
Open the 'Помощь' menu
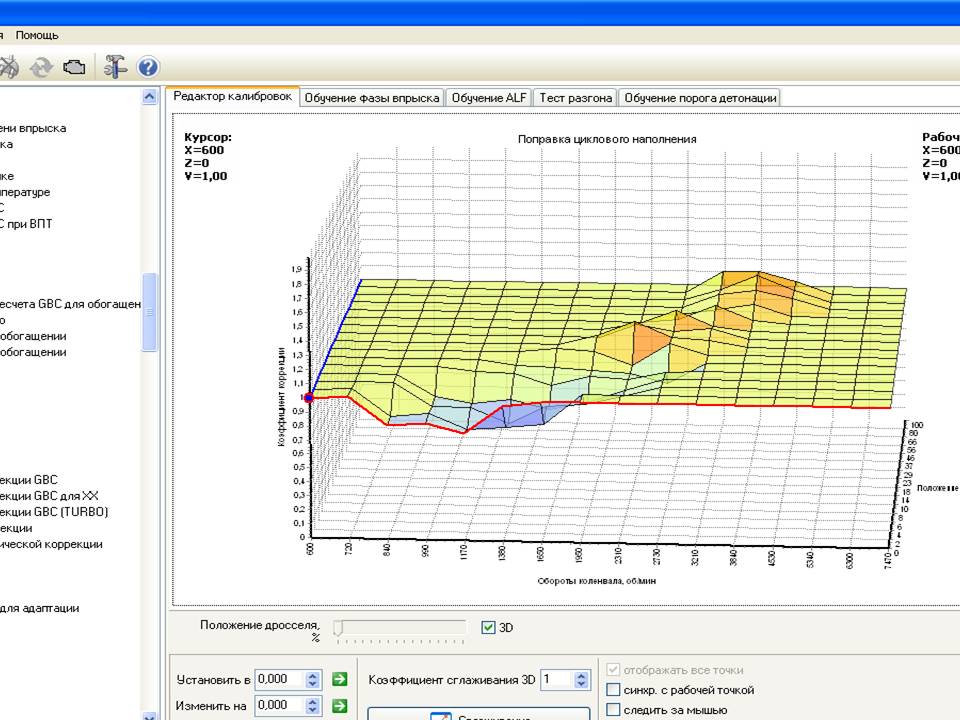coord(37,35)
